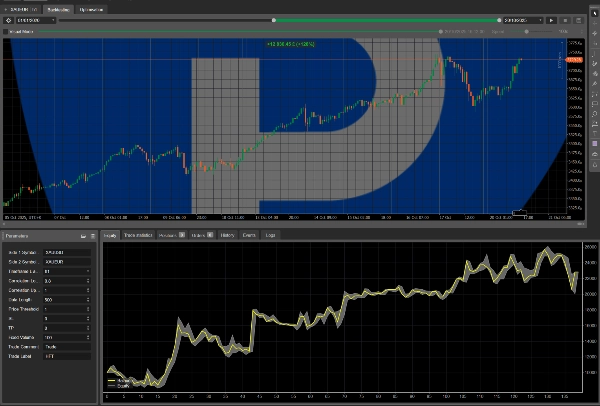
Task: Edit the Side 1 Symbol field
Action: (67, 253)
